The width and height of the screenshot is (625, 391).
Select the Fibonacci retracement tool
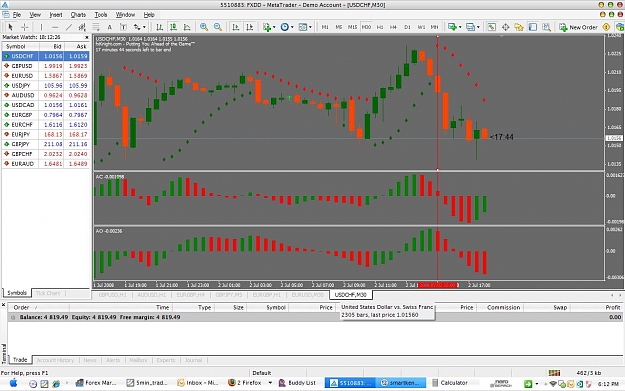96,27
